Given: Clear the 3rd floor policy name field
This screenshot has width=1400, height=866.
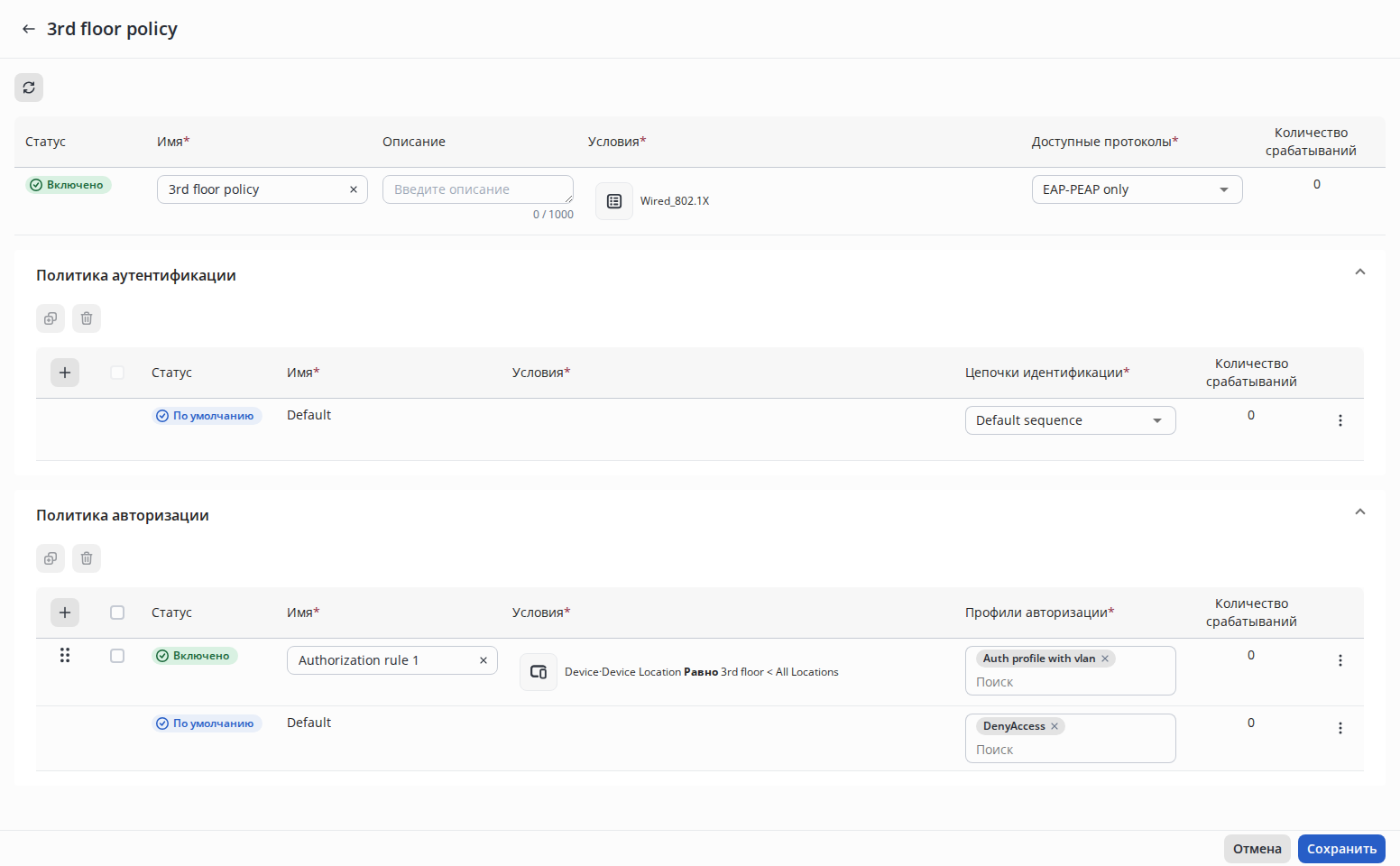Looking at the screenshot, I should [x=354, y=189].
